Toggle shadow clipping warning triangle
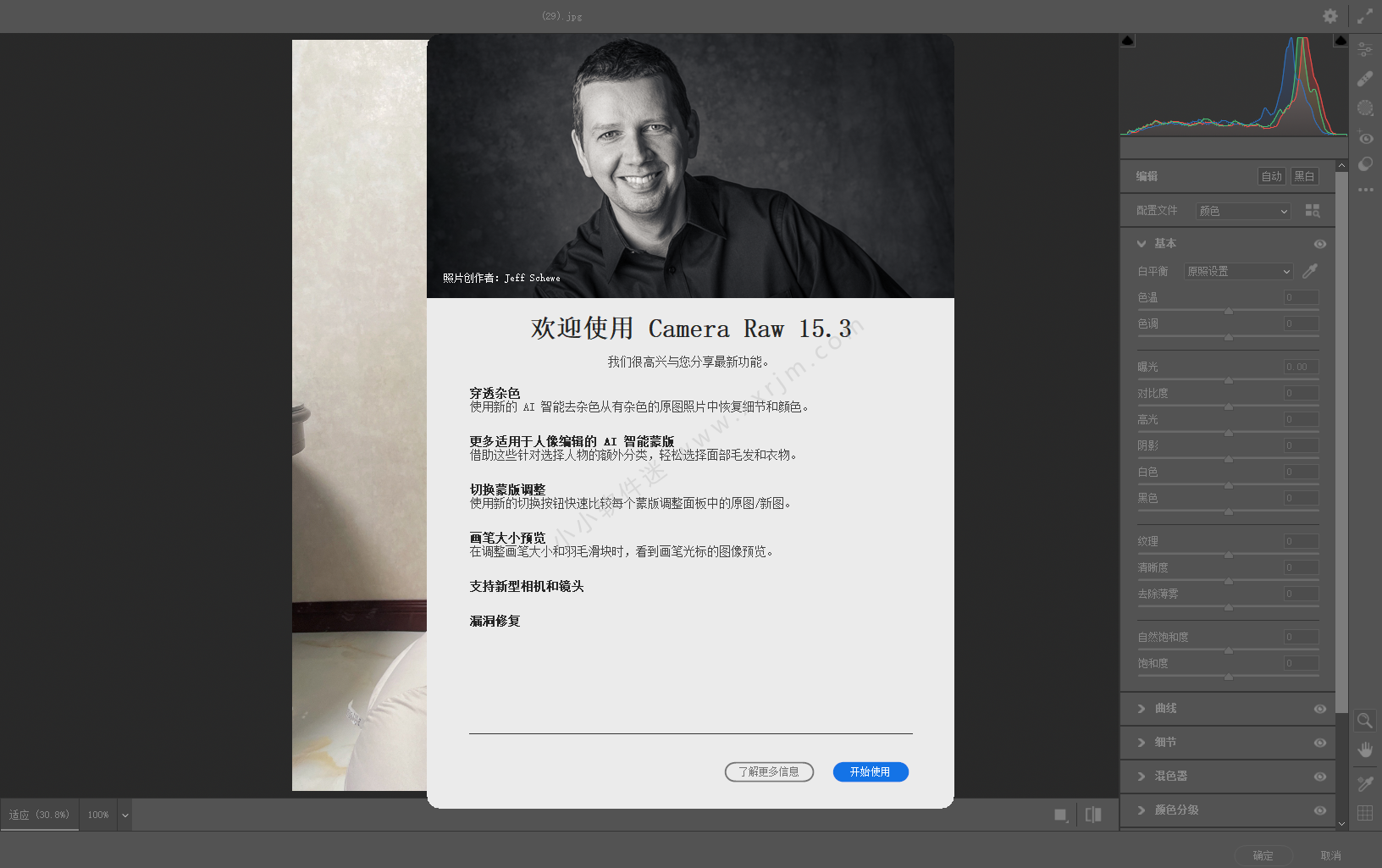 [x=1127, y=41]
